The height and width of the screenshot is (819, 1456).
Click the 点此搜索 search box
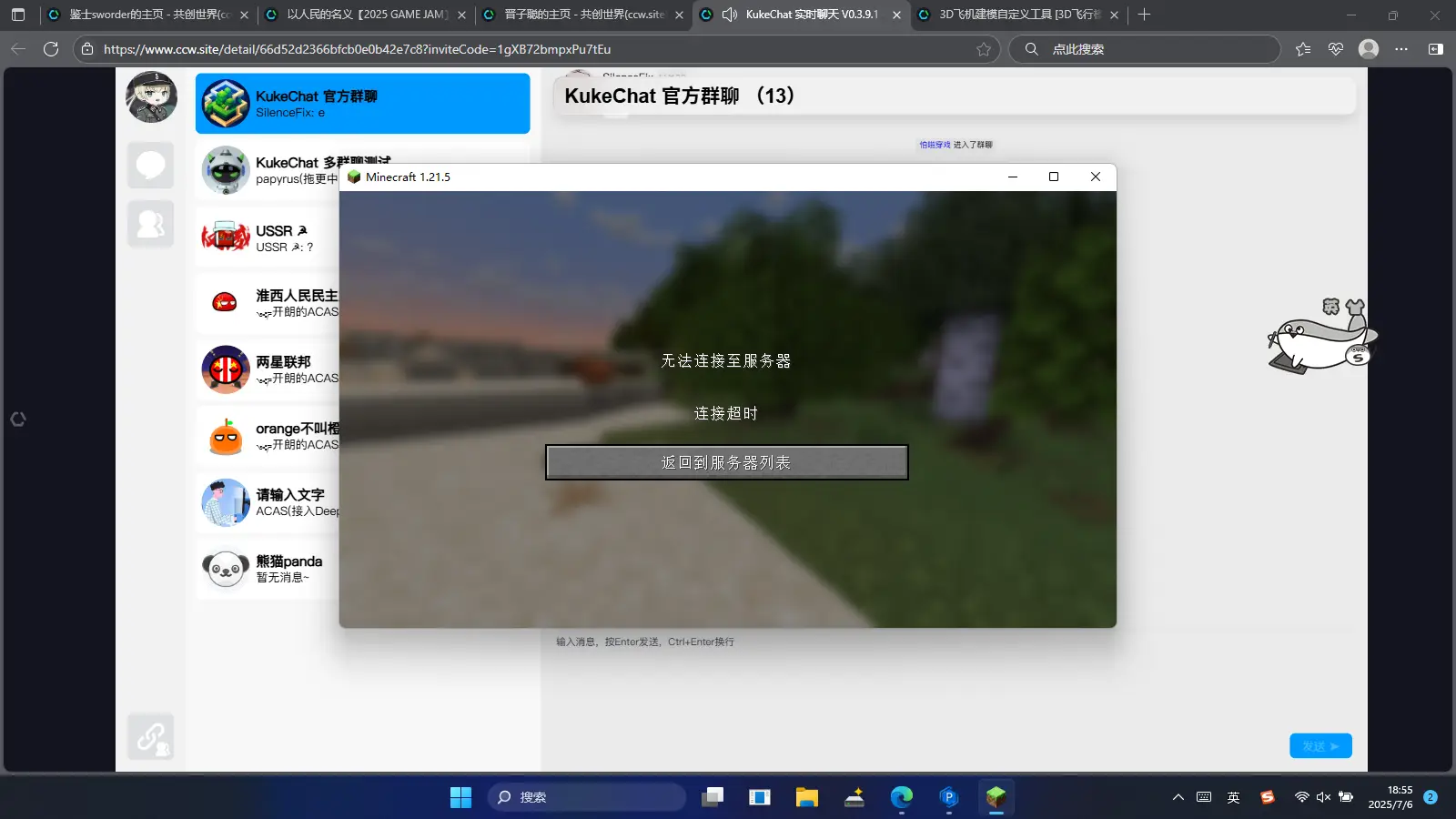click(1145, 49)
